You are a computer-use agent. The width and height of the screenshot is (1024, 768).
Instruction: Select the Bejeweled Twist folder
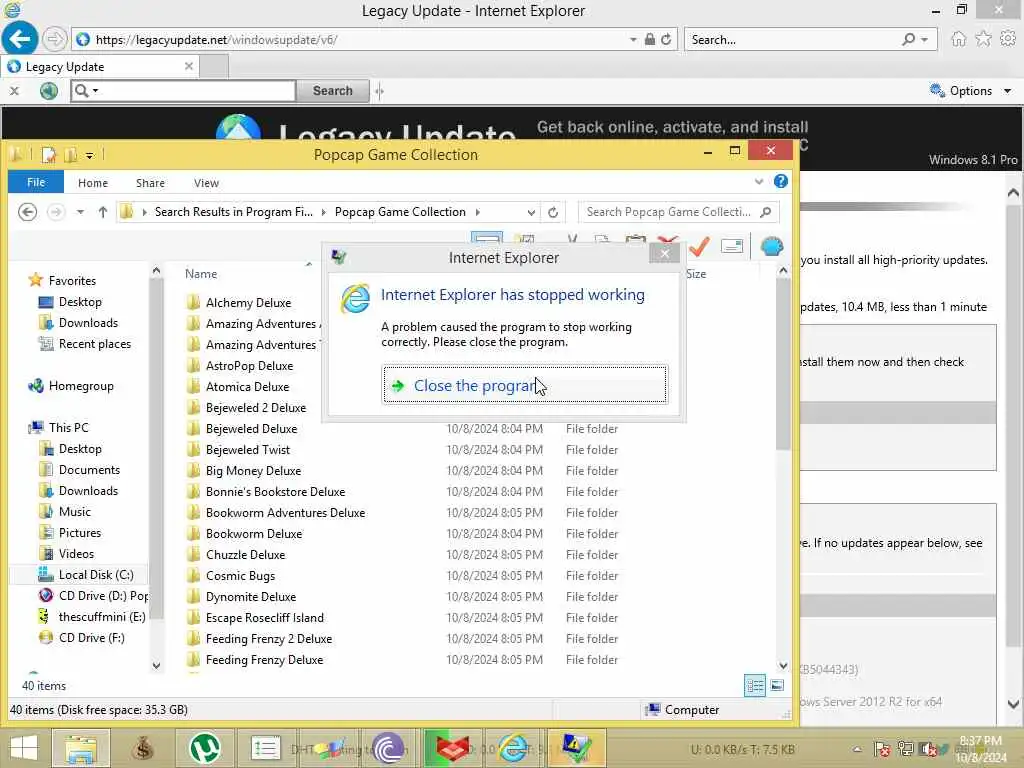pyautogui.click(x=248, y=449)
